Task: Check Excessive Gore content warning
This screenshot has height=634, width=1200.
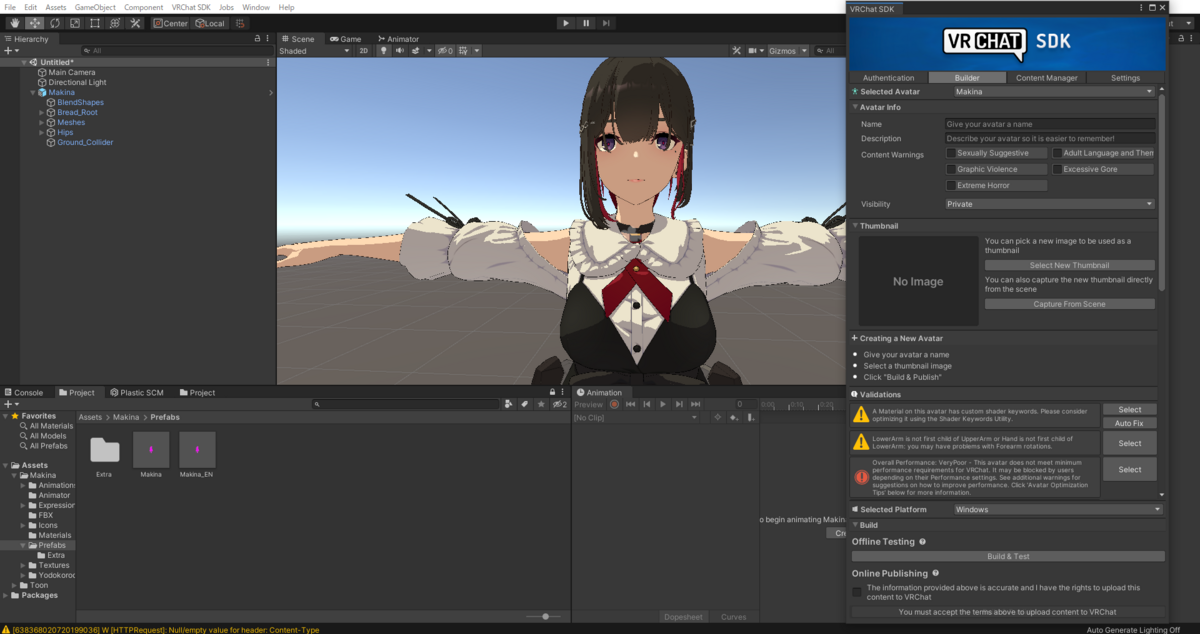Action: [x=1057, y=169]
